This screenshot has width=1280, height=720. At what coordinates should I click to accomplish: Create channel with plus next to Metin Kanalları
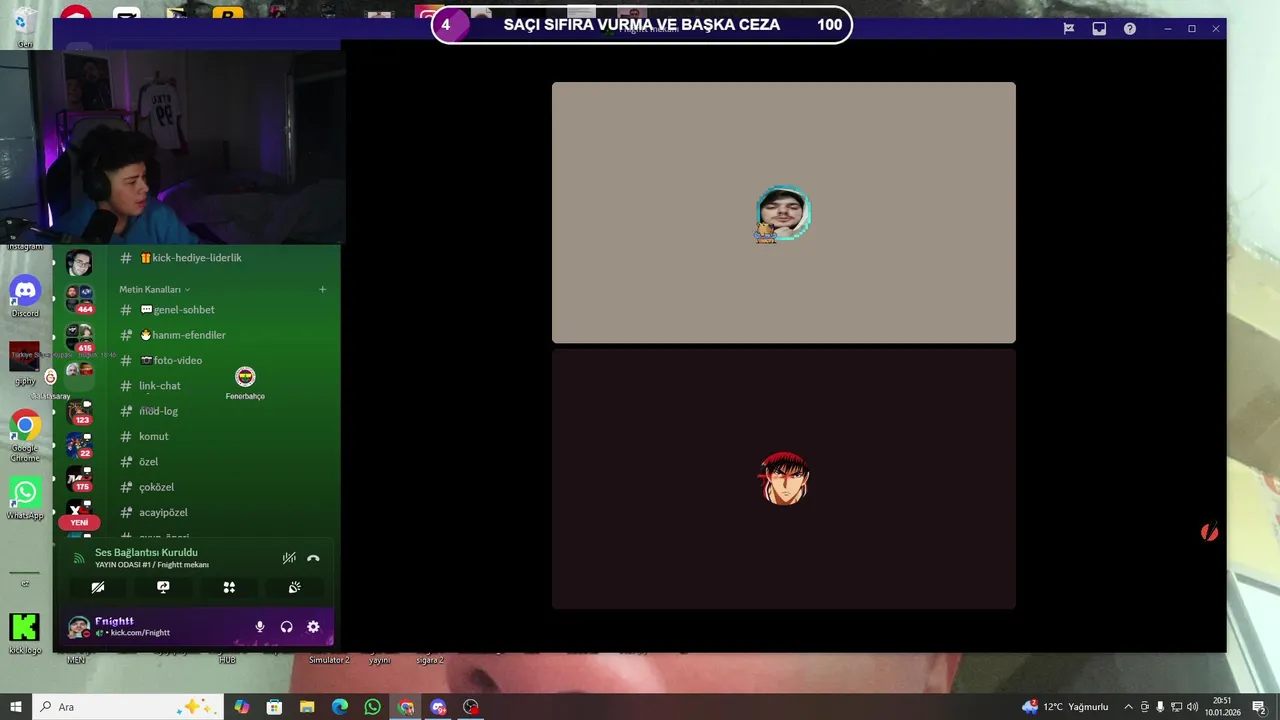coord(322,289)
